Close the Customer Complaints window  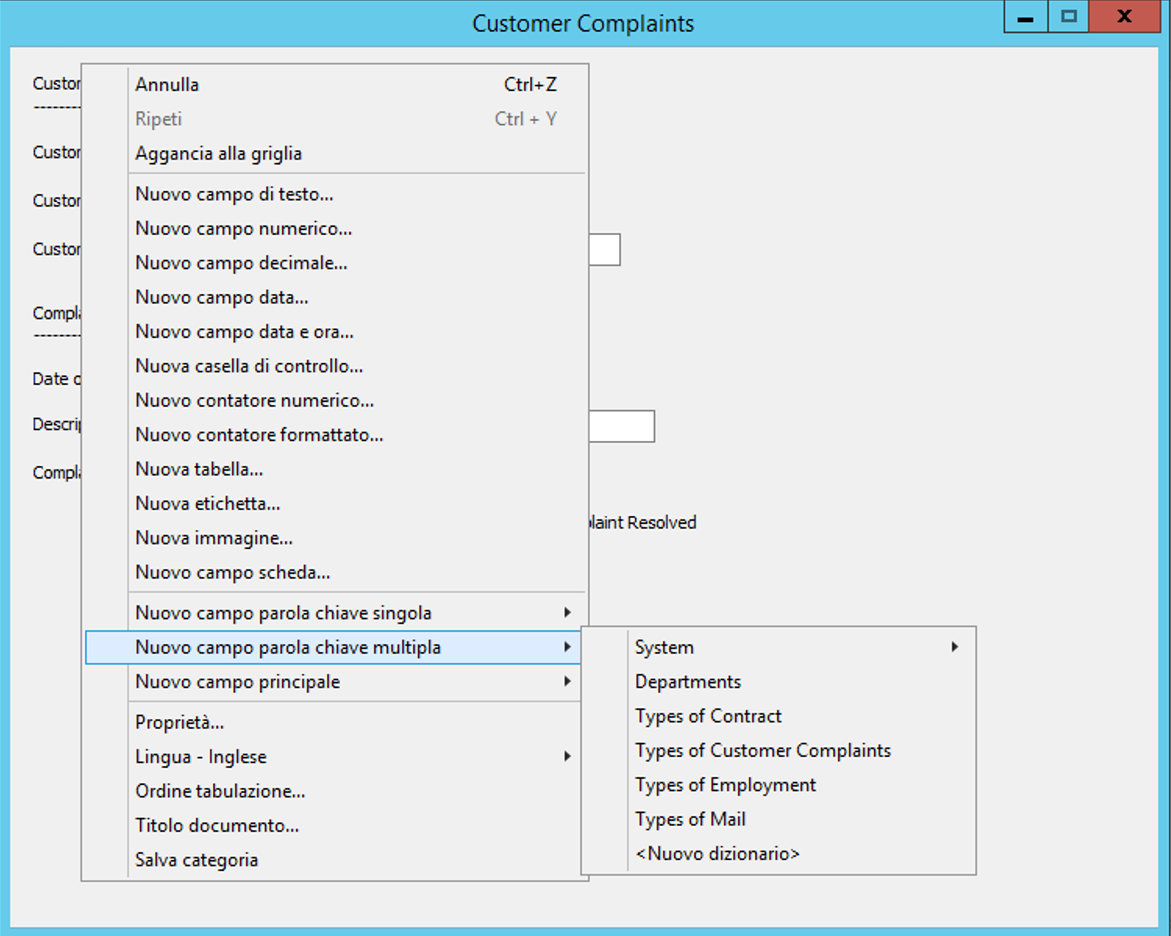[x=1125, y=16]
